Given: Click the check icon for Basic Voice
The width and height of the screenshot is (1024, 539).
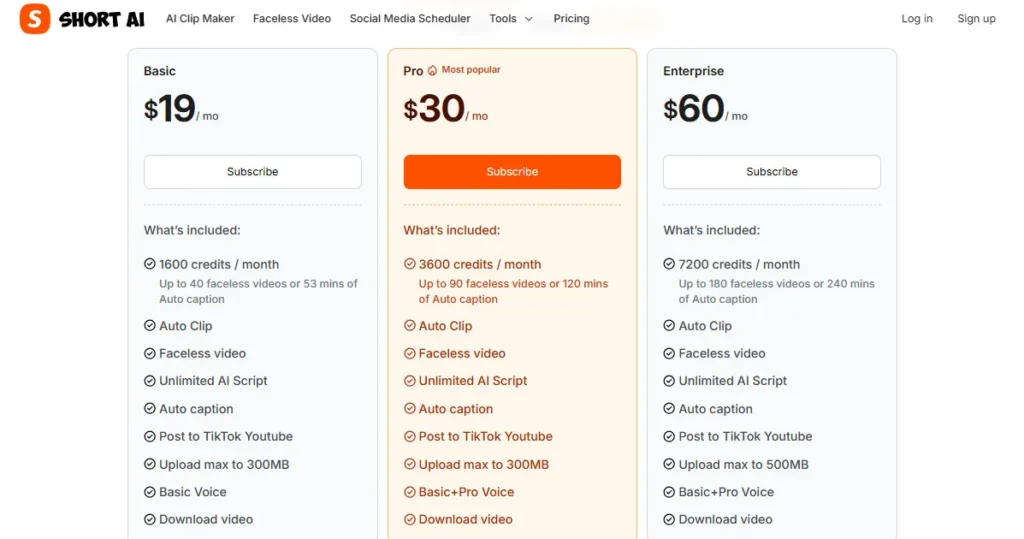Looking at the screenshot, I should pos(150,492).
